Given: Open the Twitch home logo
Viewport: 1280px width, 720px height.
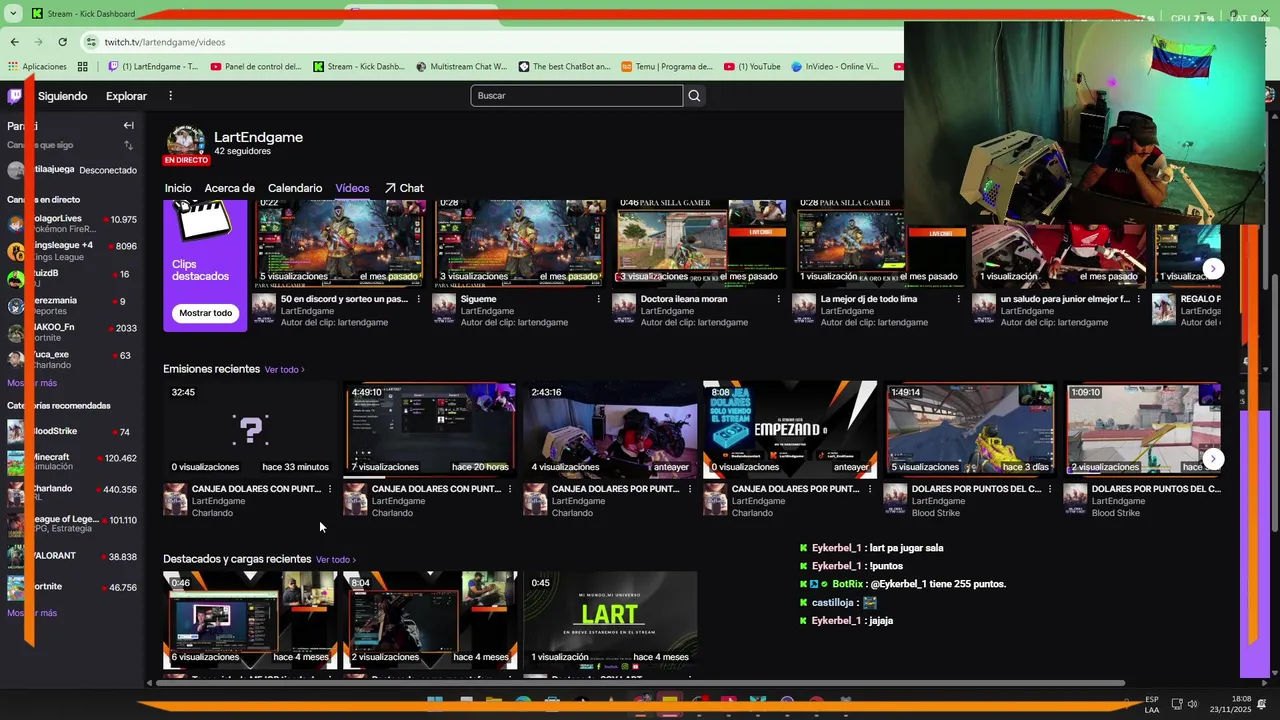Looking at the screenshot, I should pos(14,96).
